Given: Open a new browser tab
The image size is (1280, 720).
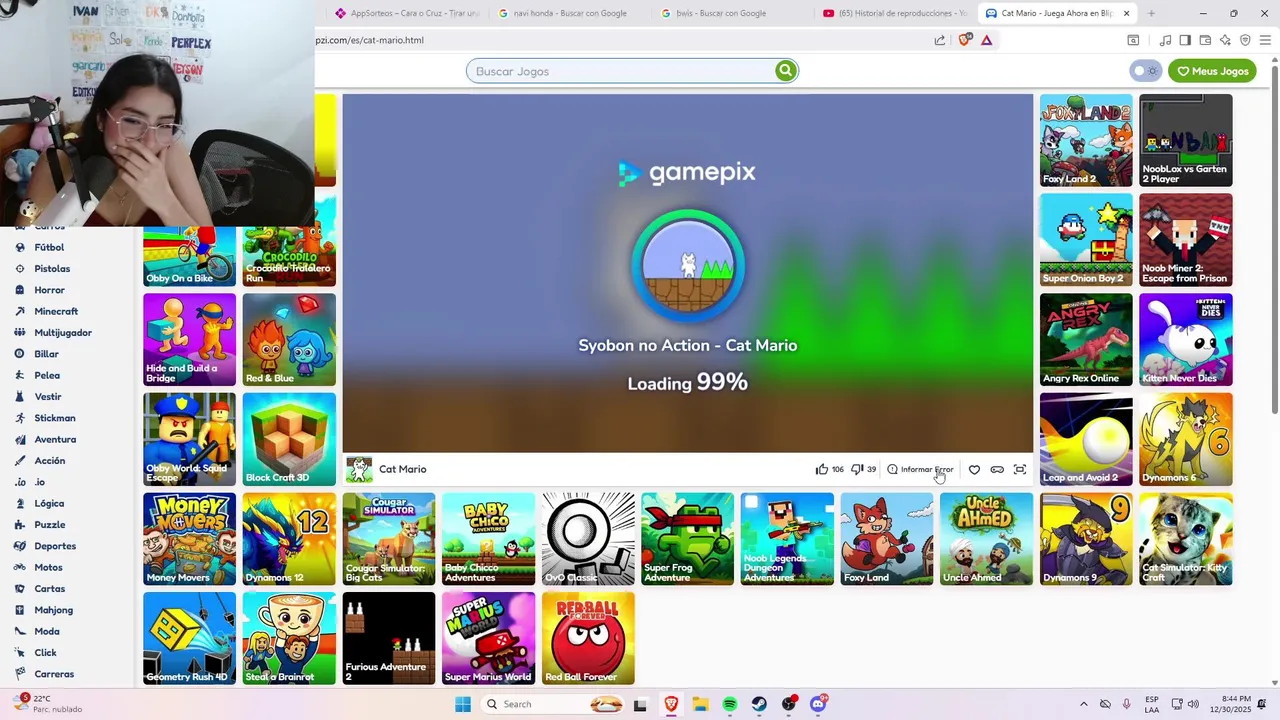Looking at the screenshot, I should tap(1151, 13).
